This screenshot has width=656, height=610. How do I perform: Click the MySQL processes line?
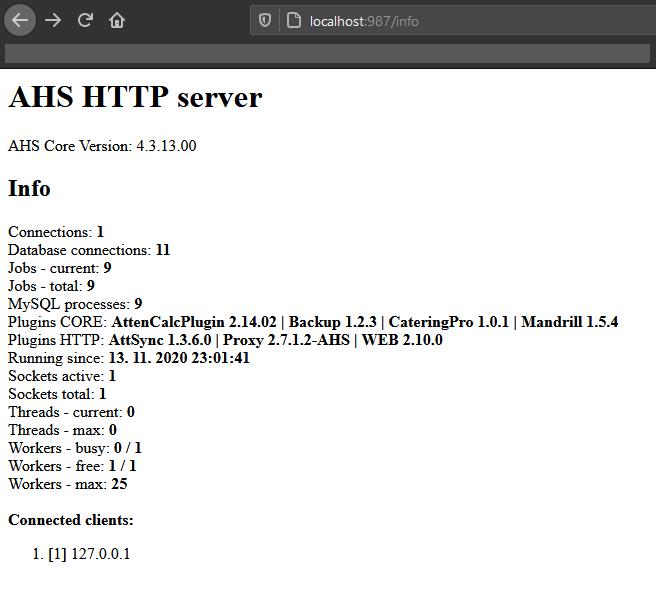pos(75,304)
